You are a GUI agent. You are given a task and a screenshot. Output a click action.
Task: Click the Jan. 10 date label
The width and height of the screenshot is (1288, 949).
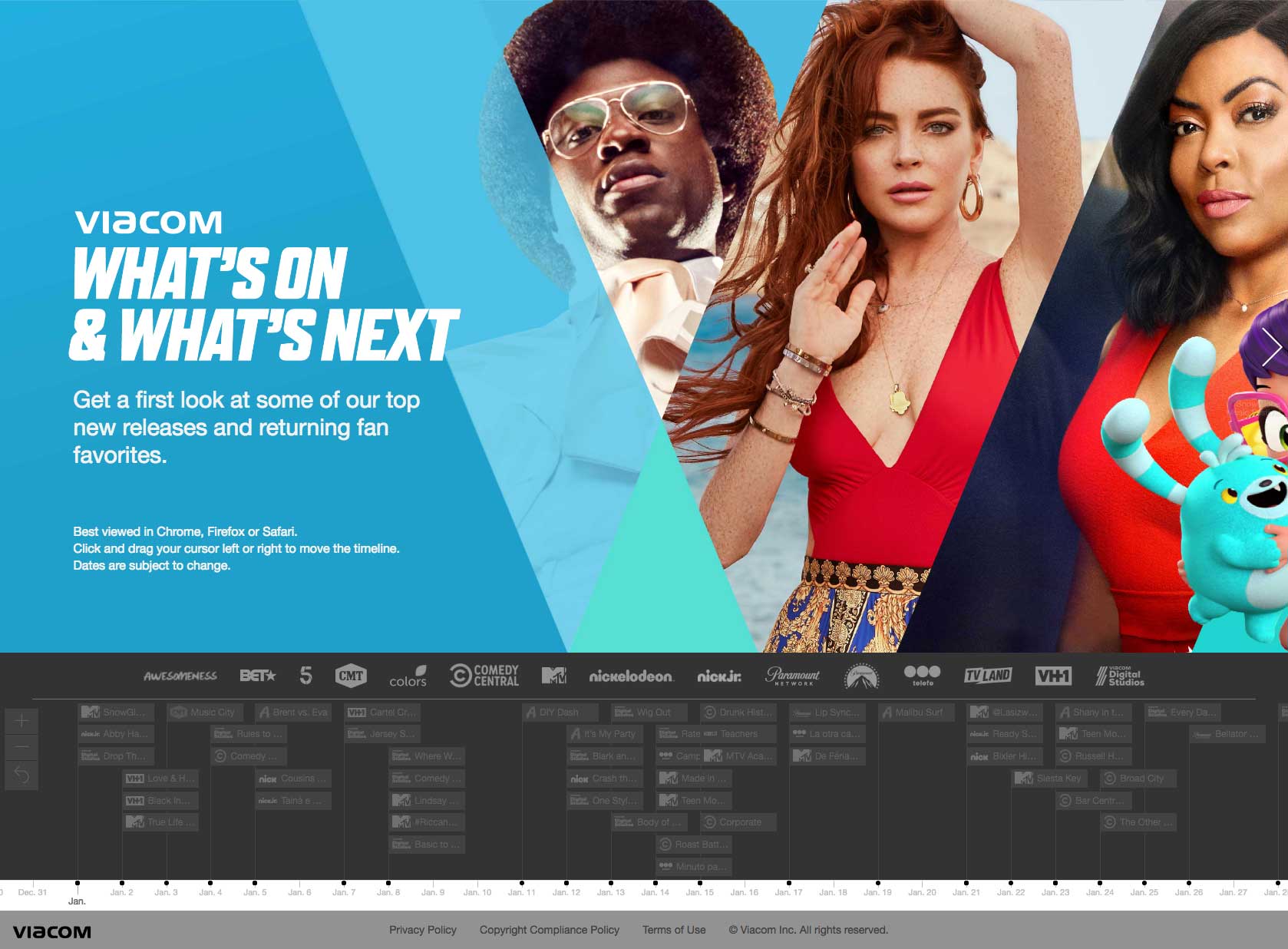[x=477, y=892]
